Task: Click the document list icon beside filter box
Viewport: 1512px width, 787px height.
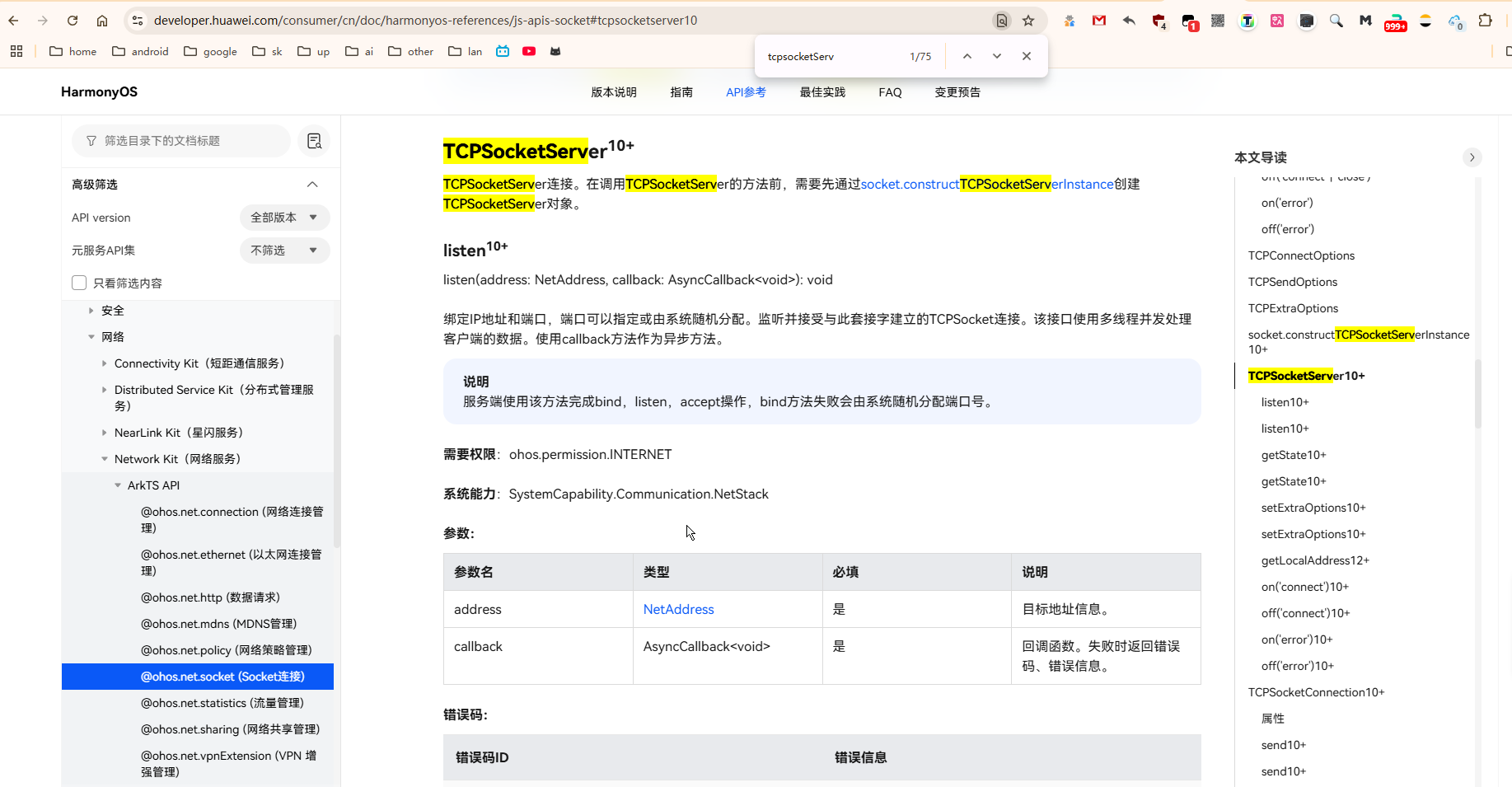Action: pos(314,141)
